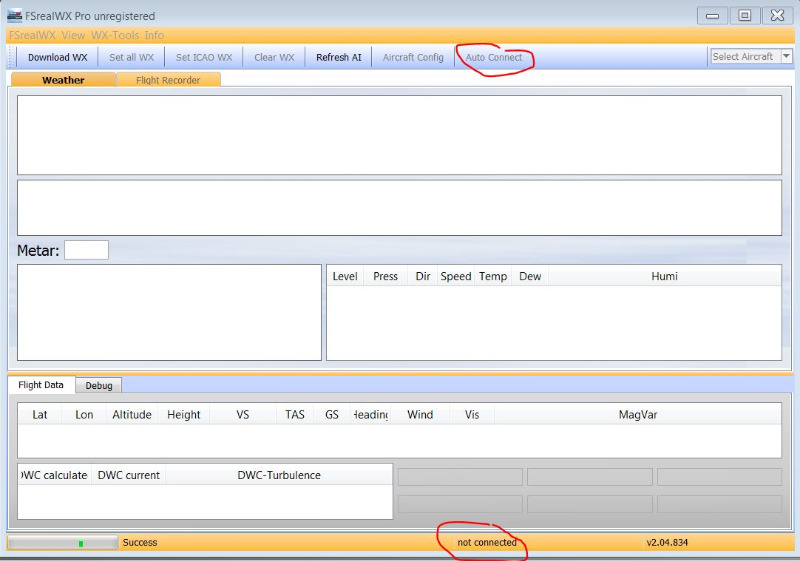
Task: Click Clear WX toolbar button
Action: [274, 57]
